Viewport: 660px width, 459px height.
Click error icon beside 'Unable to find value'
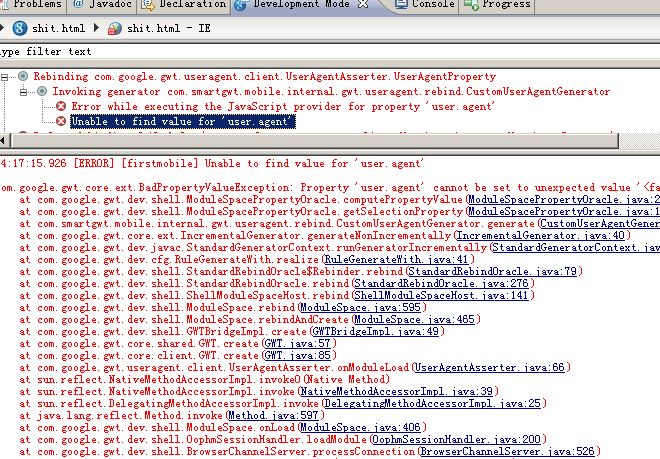(x=61, y=121)
